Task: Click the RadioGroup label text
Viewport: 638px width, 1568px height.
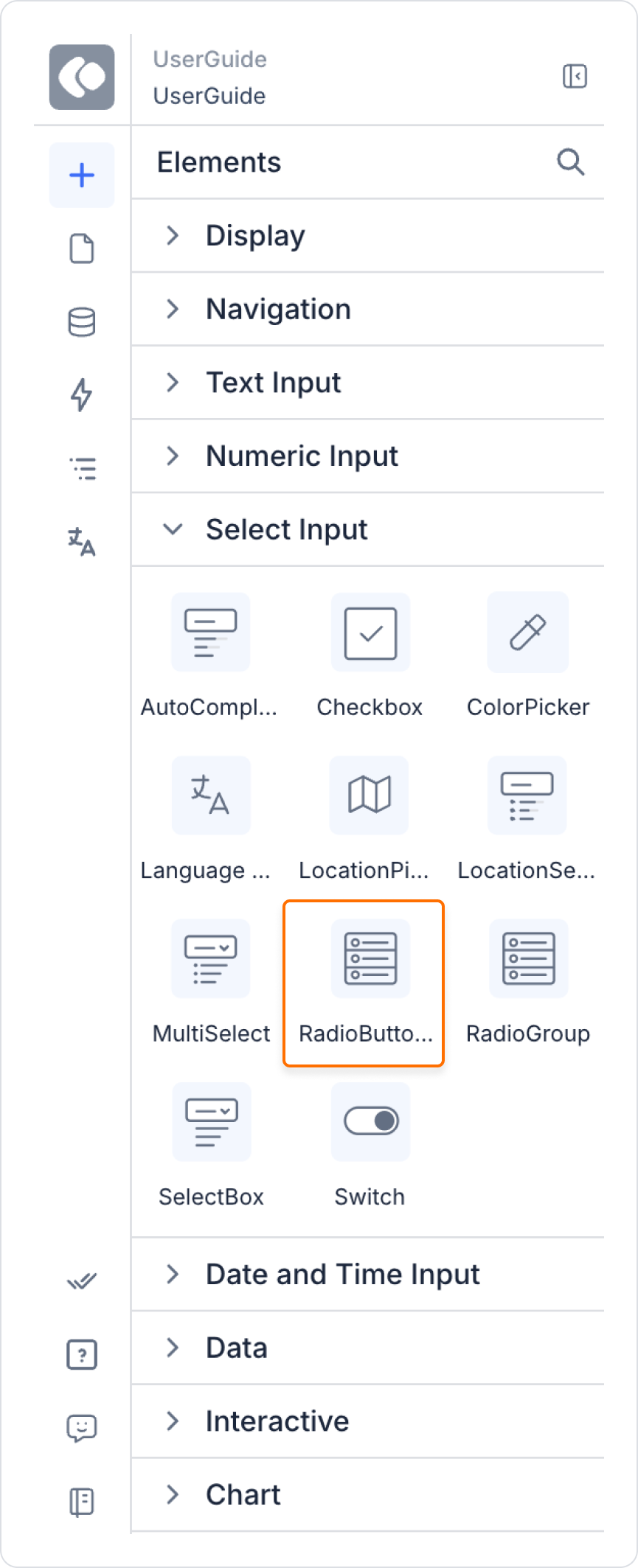Action: coord(528,1034)
